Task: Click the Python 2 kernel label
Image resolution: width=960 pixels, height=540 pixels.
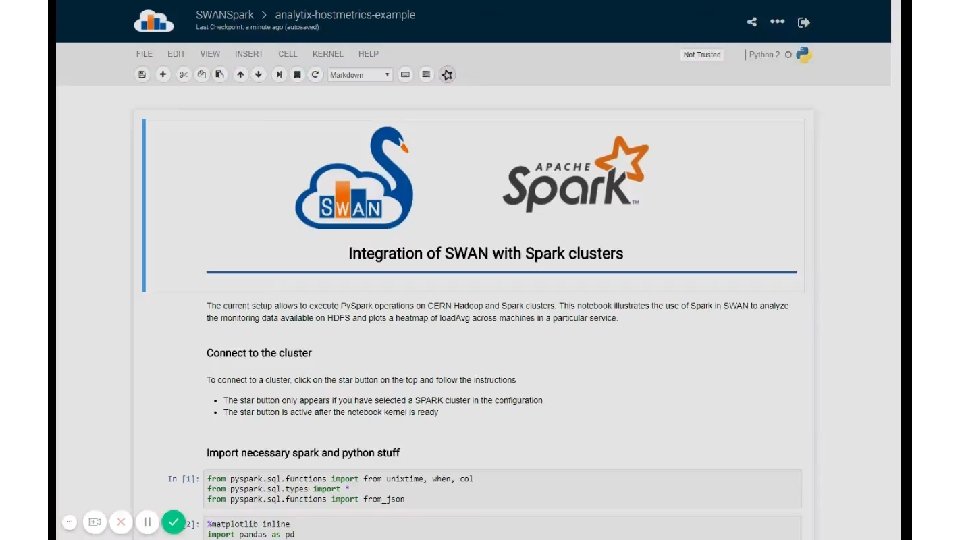Action: (764, 54)
